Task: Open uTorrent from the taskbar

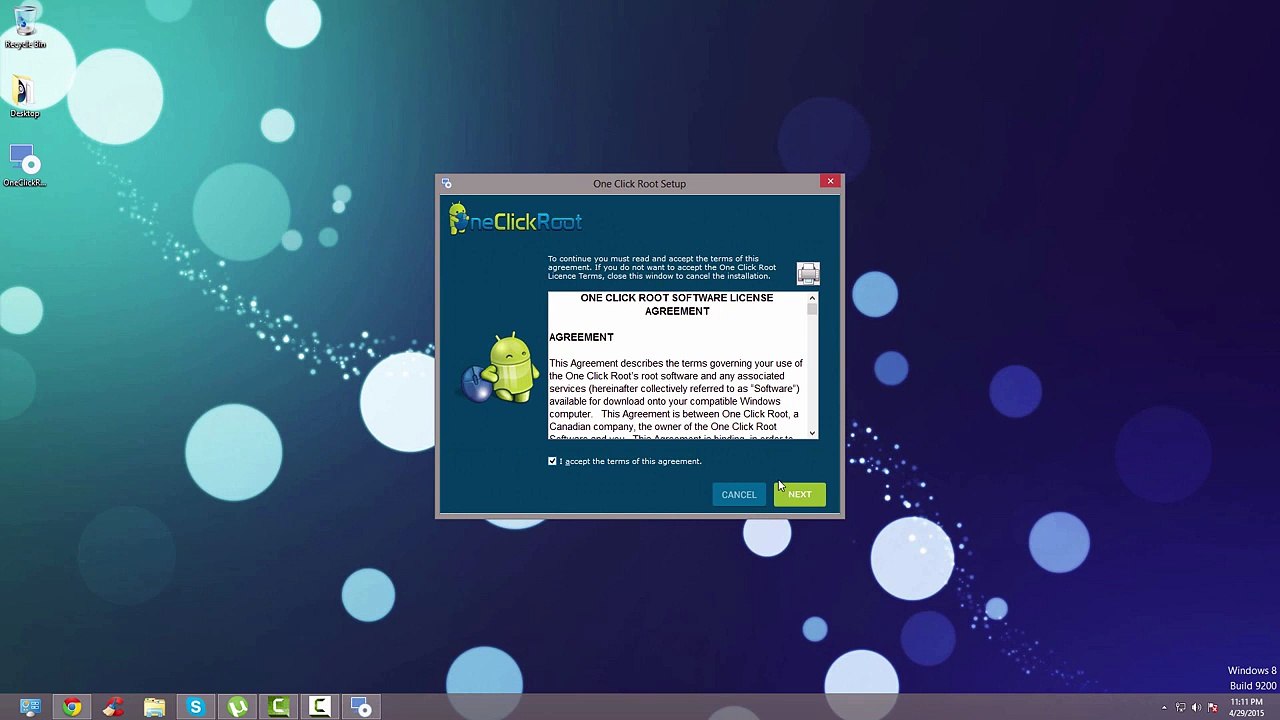Action: click(x=237, y=707)
